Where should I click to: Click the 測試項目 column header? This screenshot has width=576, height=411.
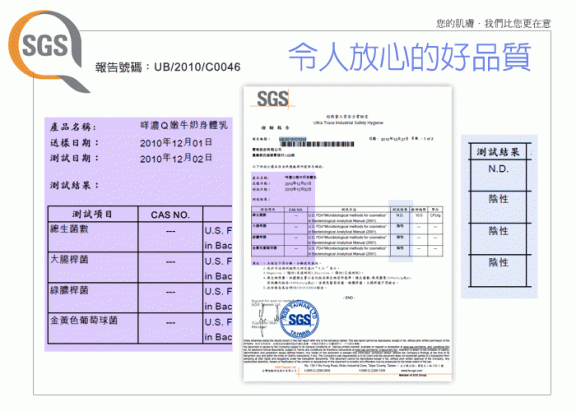pyautogui.click(x=93, y=214)
